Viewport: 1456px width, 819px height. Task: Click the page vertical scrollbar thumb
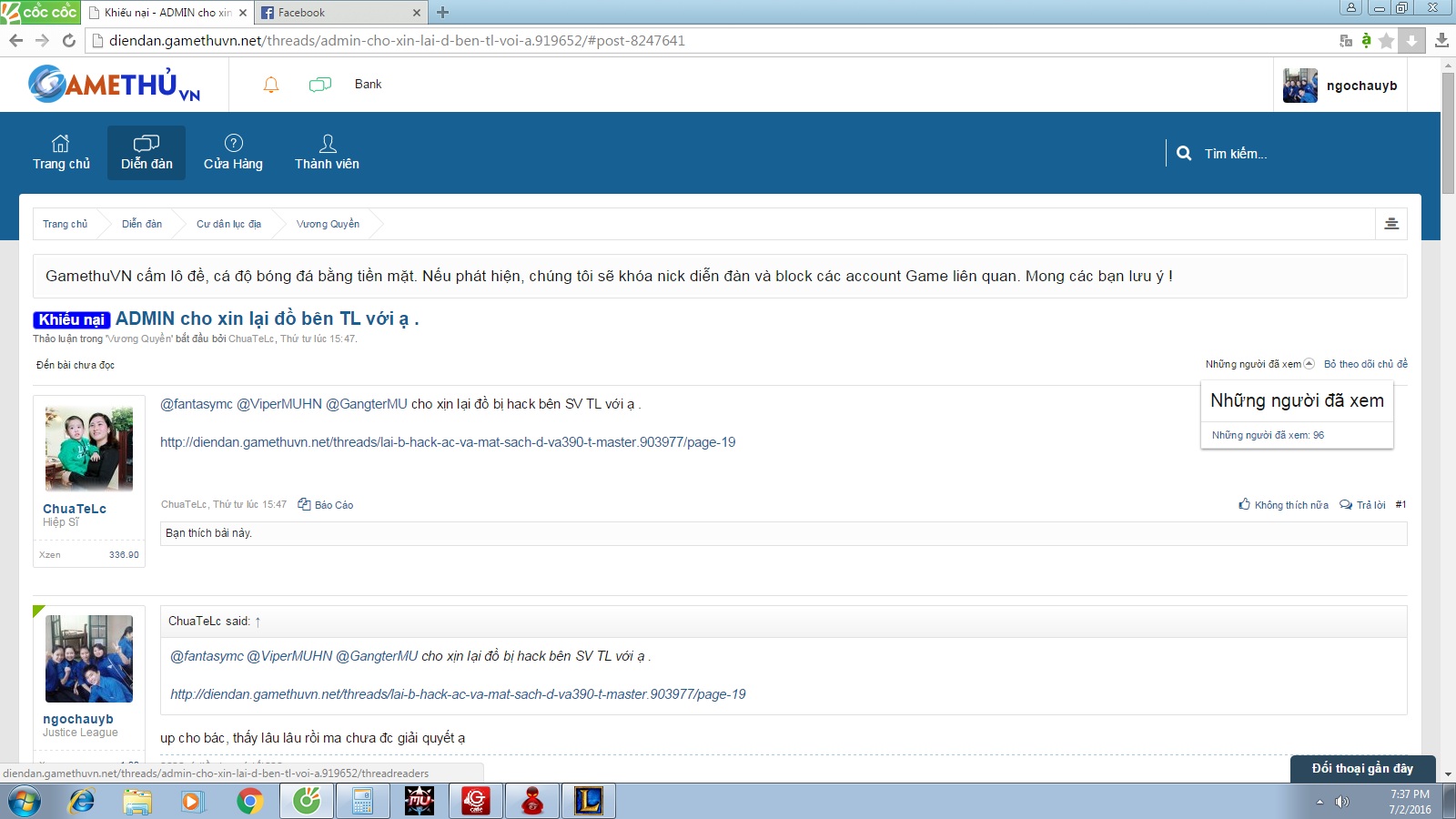pos(1448,132)
